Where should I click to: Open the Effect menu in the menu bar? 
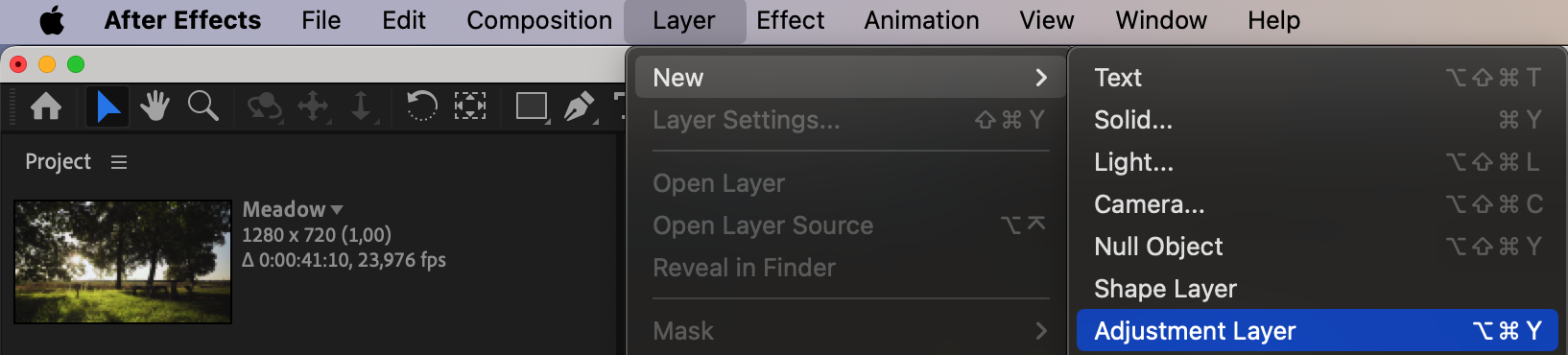pyautogui.click(x=790, y=20)
